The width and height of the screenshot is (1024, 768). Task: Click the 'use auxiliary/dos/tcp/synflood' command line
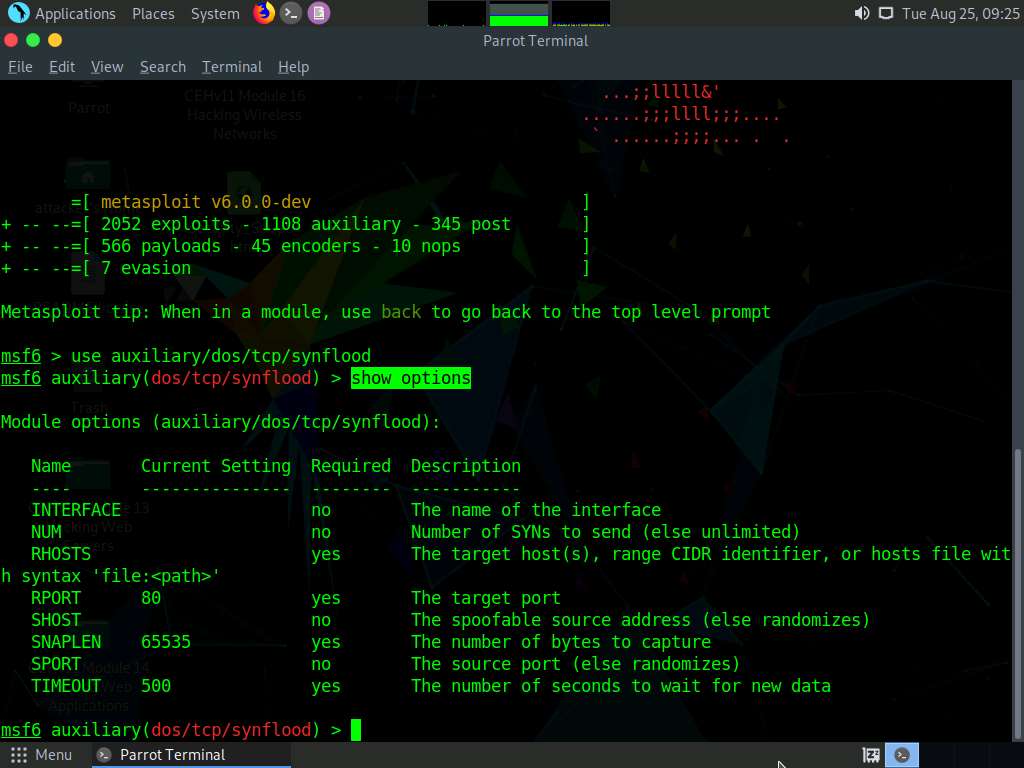pyautogui.click(x=221, y=356)
